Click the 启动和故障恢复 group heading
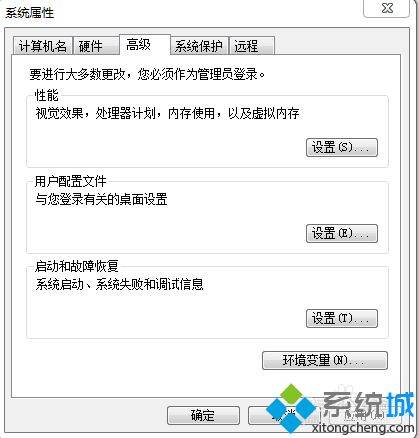The image size is (419, 438). 76,266
